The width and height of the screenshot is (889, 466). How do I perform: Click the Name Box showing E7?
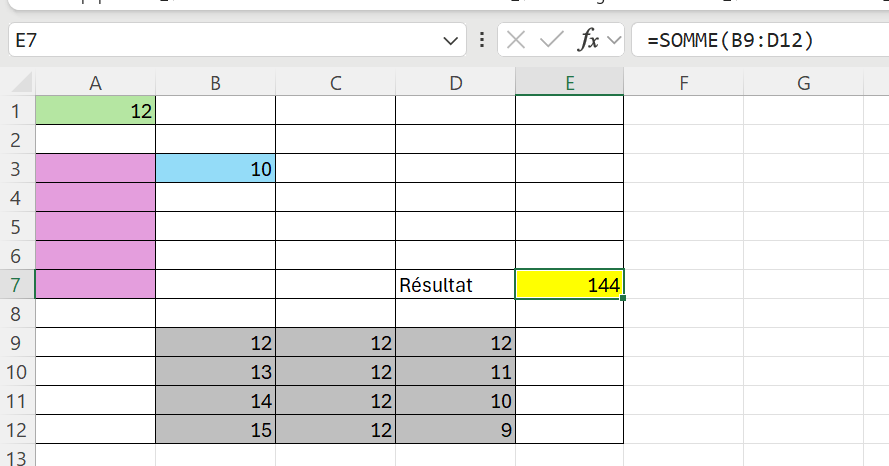pos(220,41)
